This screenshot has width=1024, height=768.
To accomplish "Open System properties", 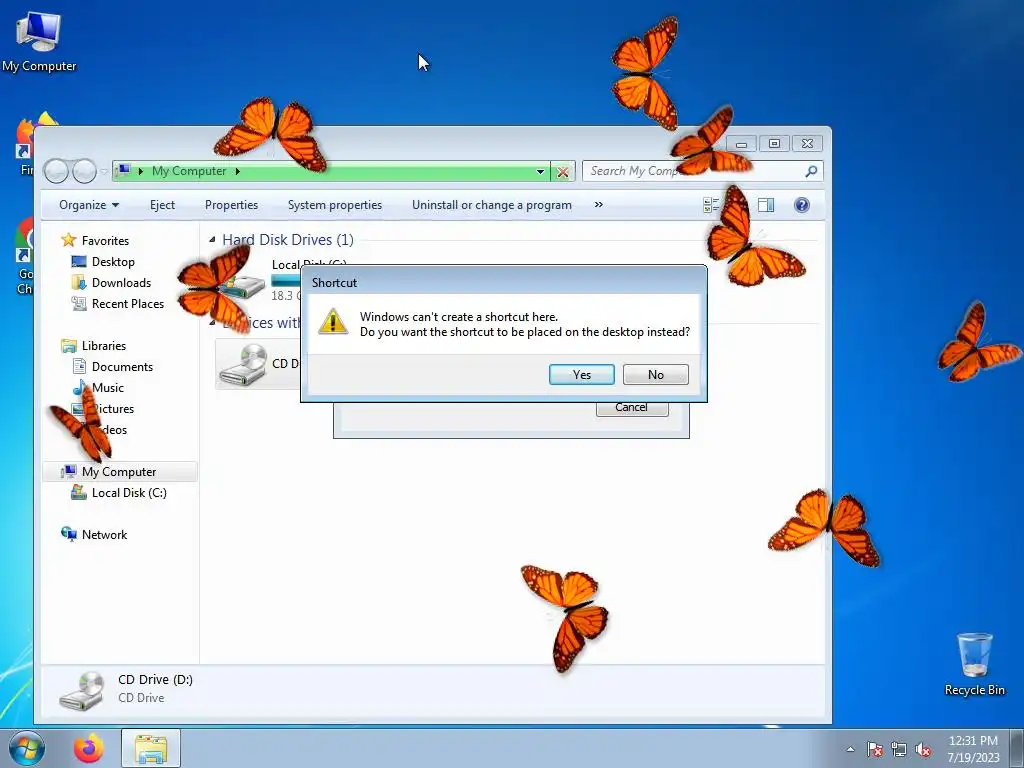I will (x=334, y=205).
